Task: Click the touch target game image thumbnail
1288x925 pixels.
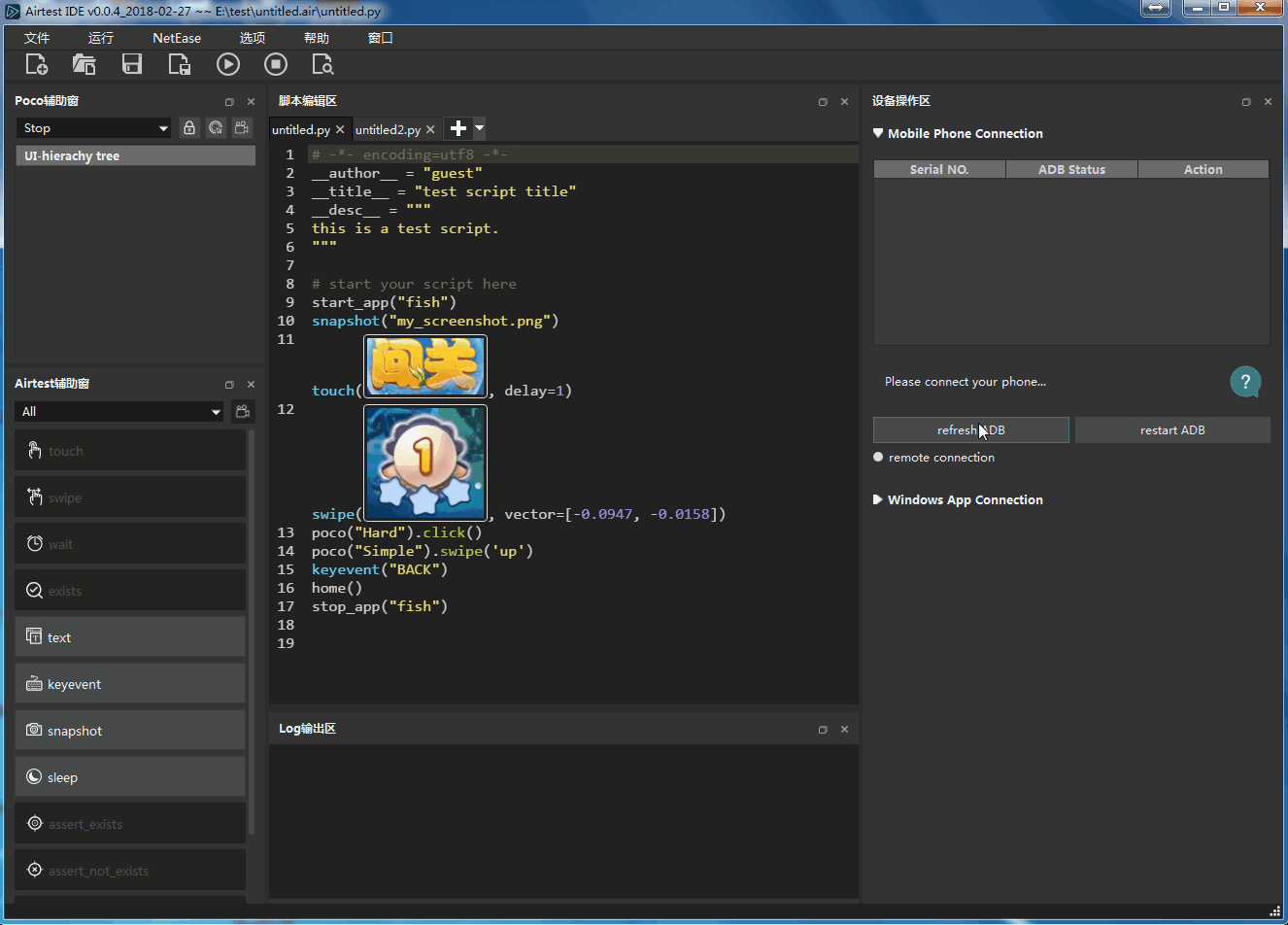Action: coord(425,366)
